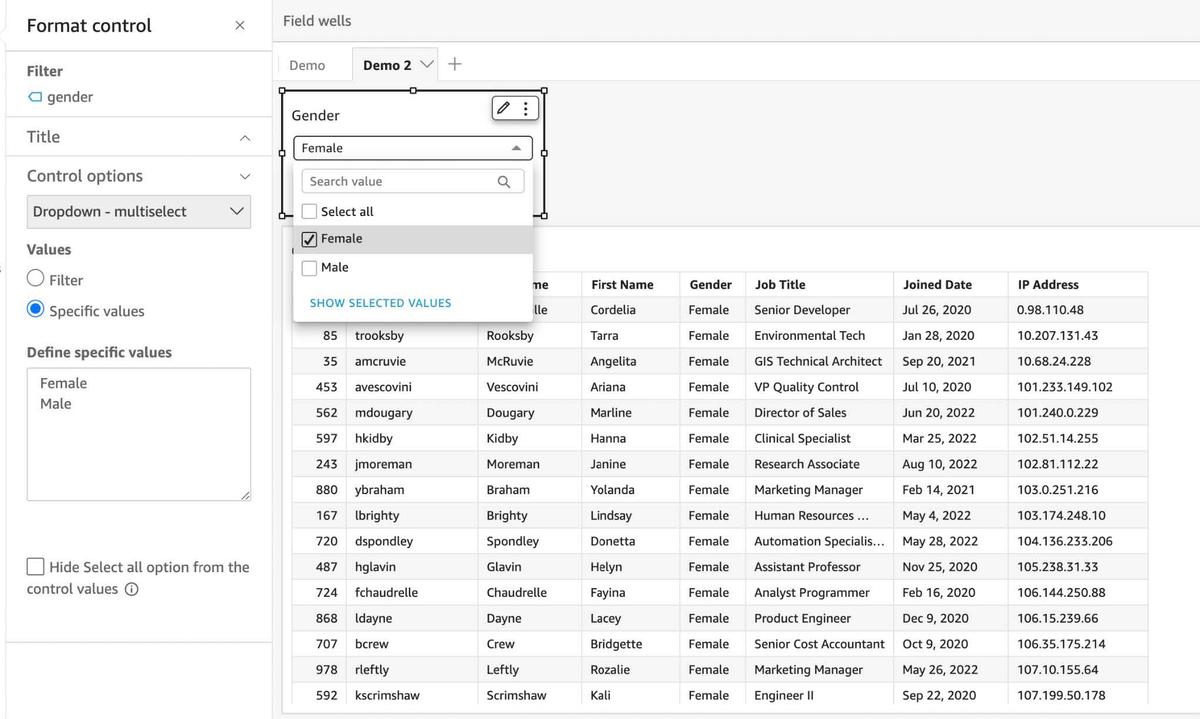Close the Format control panel

coord(239,25)
